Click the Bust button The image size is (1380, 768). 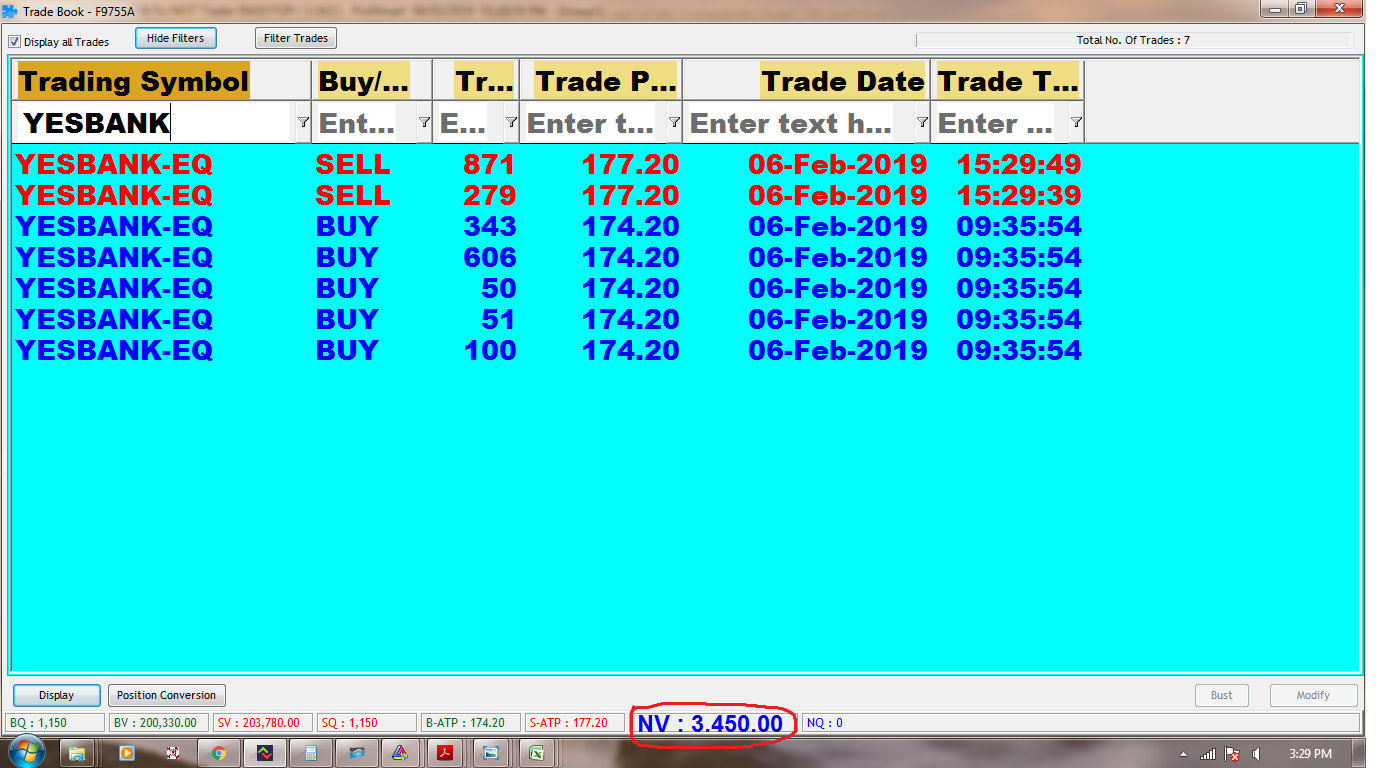coord(1222,695)
